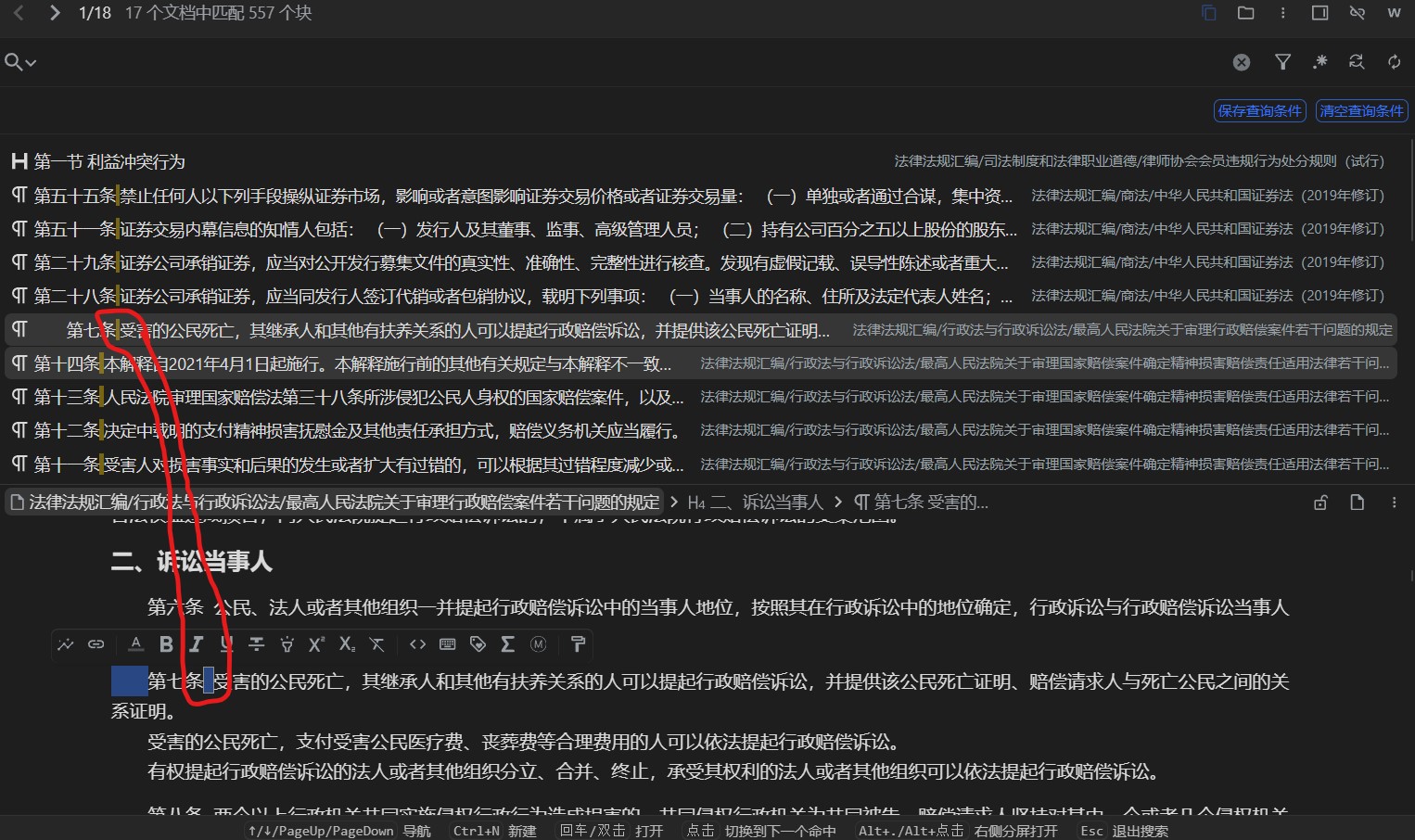1415x840 pixels.
Task: Select result 第五十五条 禁止任何人以下列手段操纵证券市场
Action: pos(701,196)
